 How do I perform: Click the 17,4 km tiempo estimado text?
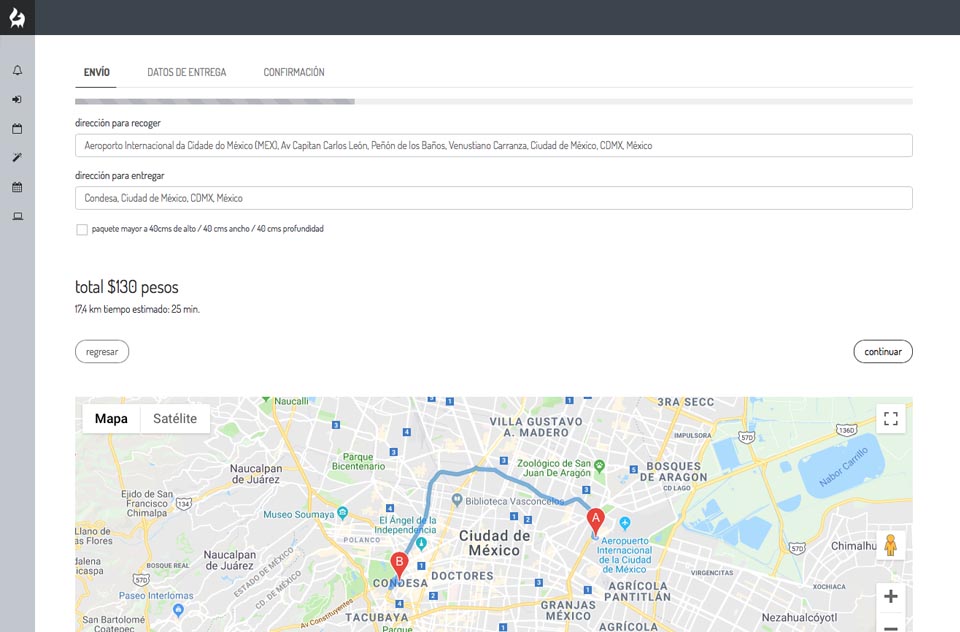(137, 309)
